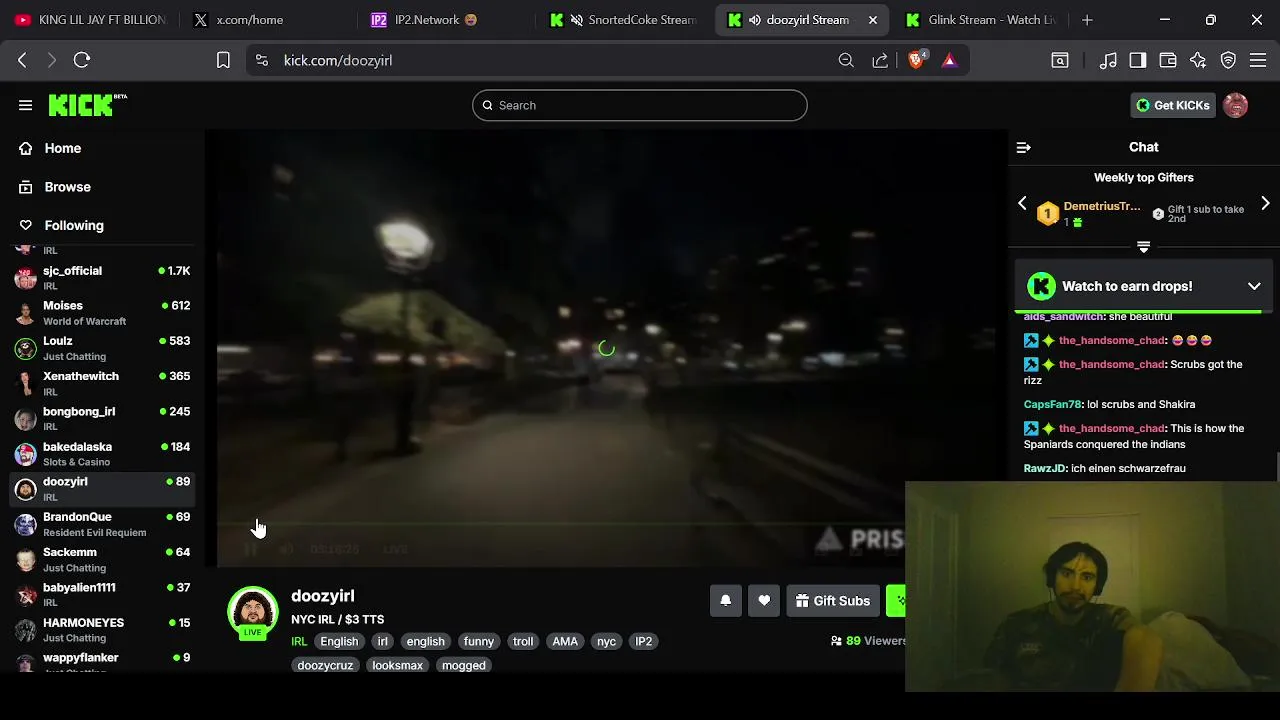Viewport: 1280px width, 720px height.
Task: Click the address bar URL
Action: point(338,60)
